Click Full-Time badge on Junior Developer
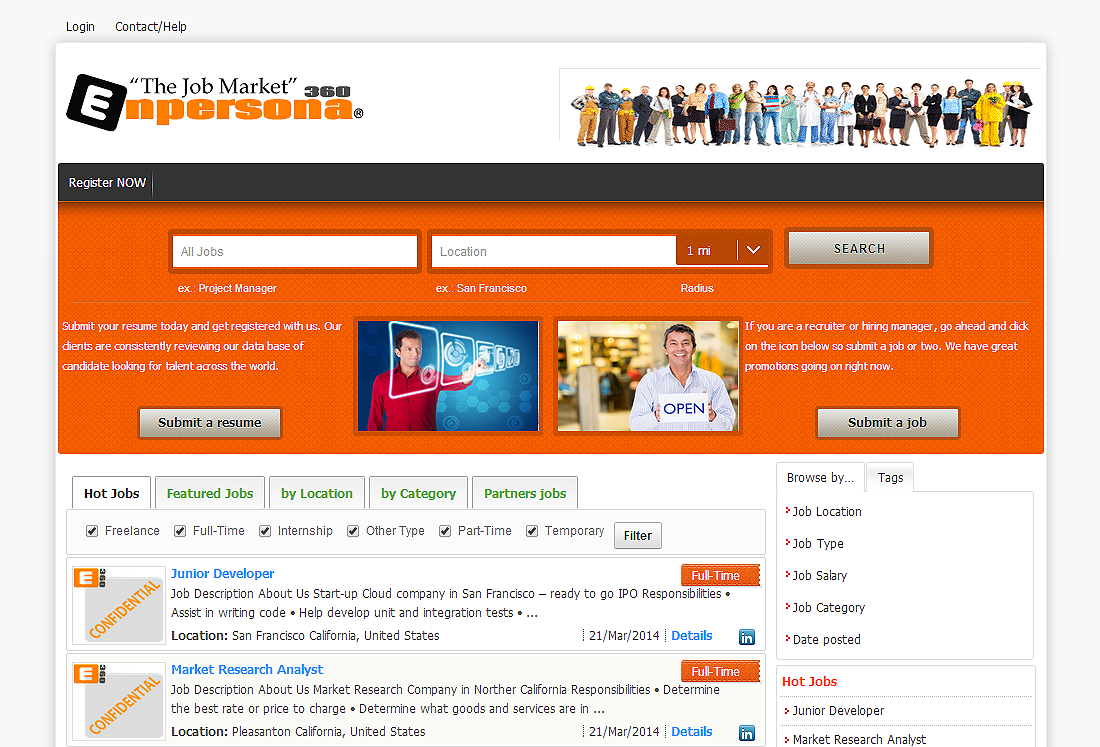The image size is (1100, 747). (x=720, y=575)
